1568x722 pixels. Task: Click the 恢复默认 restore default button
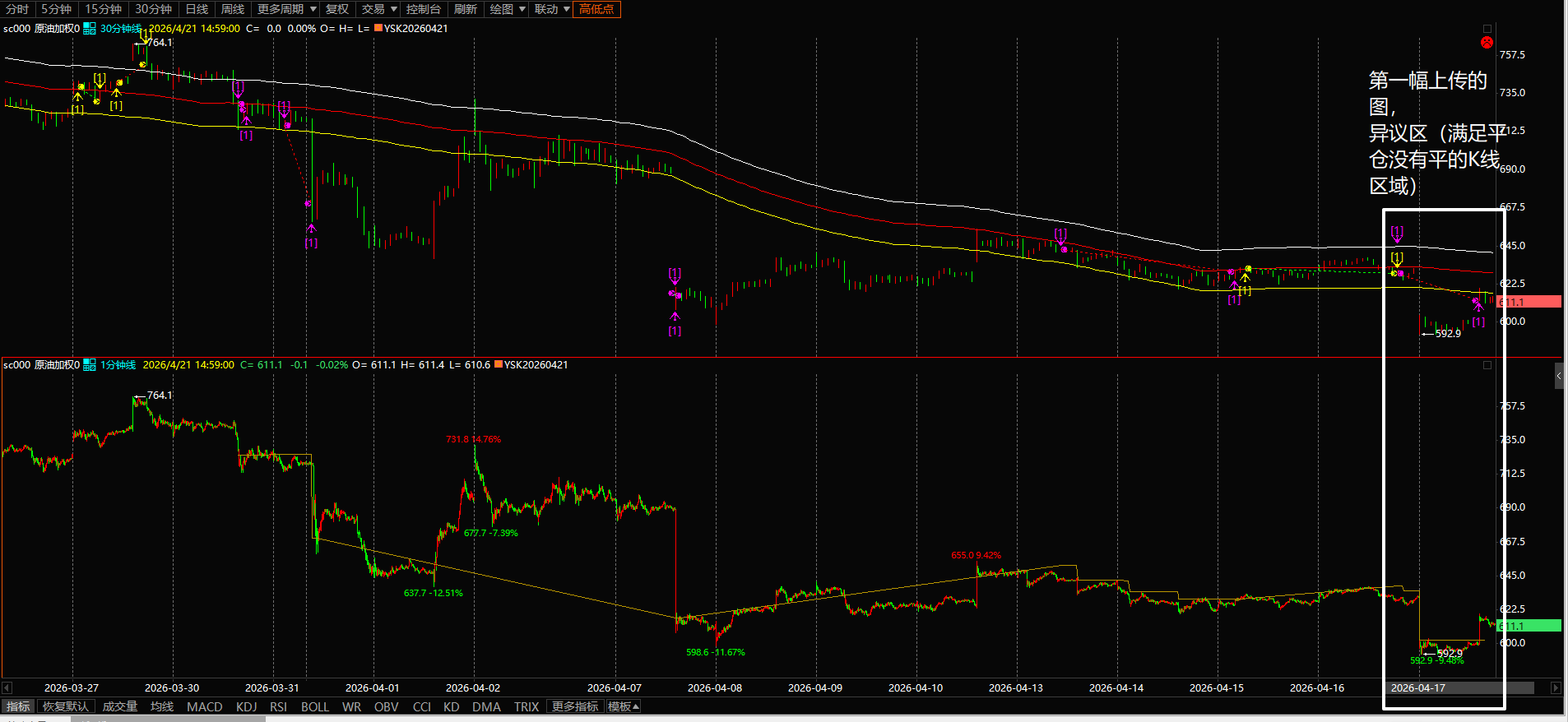66,706
